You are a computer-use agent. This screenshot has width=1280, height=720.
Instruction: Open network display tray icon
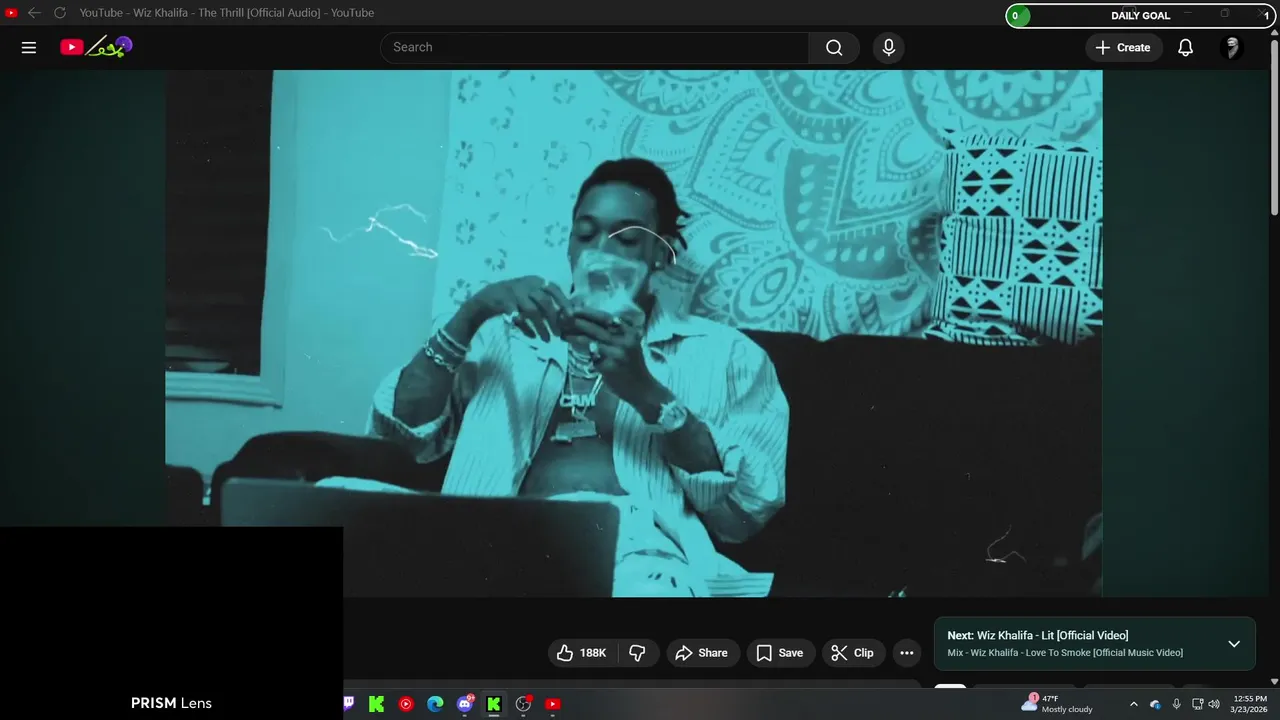click(x=1197, y=704)
